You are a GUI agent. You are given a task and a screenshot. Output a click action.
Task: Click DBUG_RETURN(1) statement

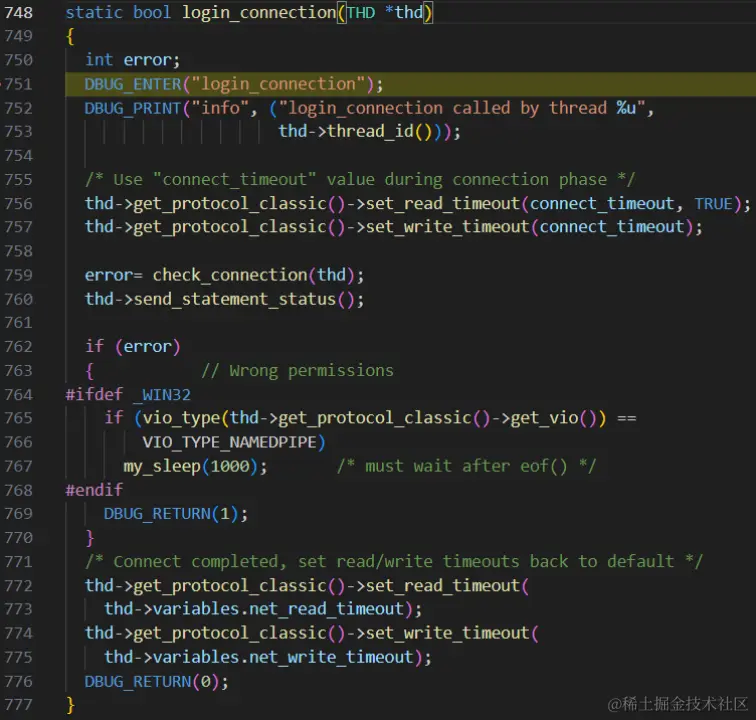coord(176,514)
